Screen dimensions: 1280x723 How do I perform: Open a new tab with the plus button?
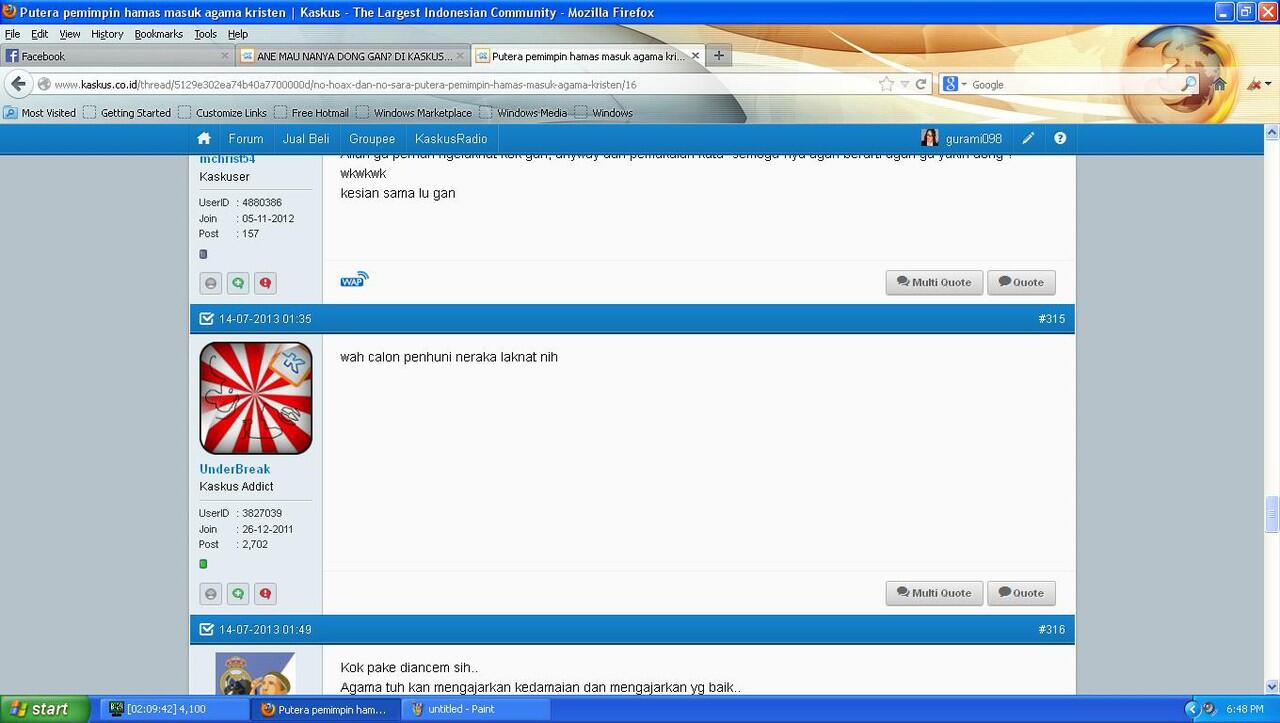[718, 56]
